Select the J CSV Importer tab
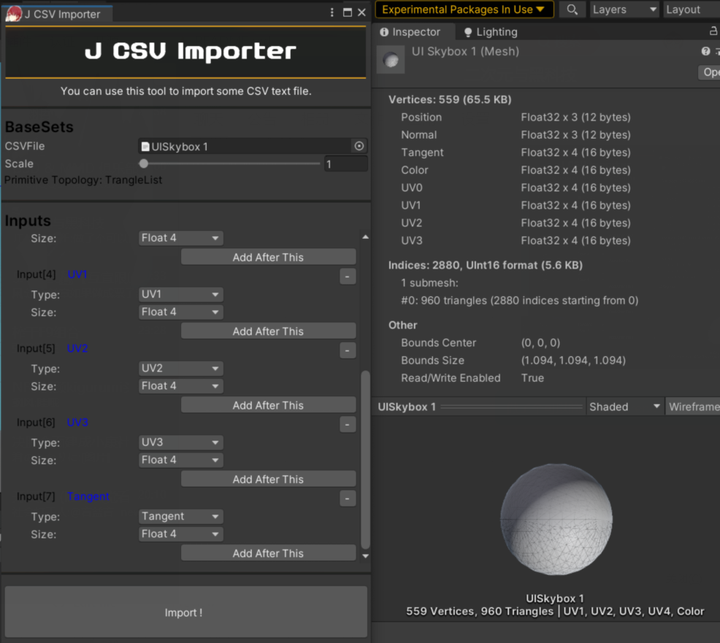The width and height of the screenshot is (720, 643). [x=57, y=14]
